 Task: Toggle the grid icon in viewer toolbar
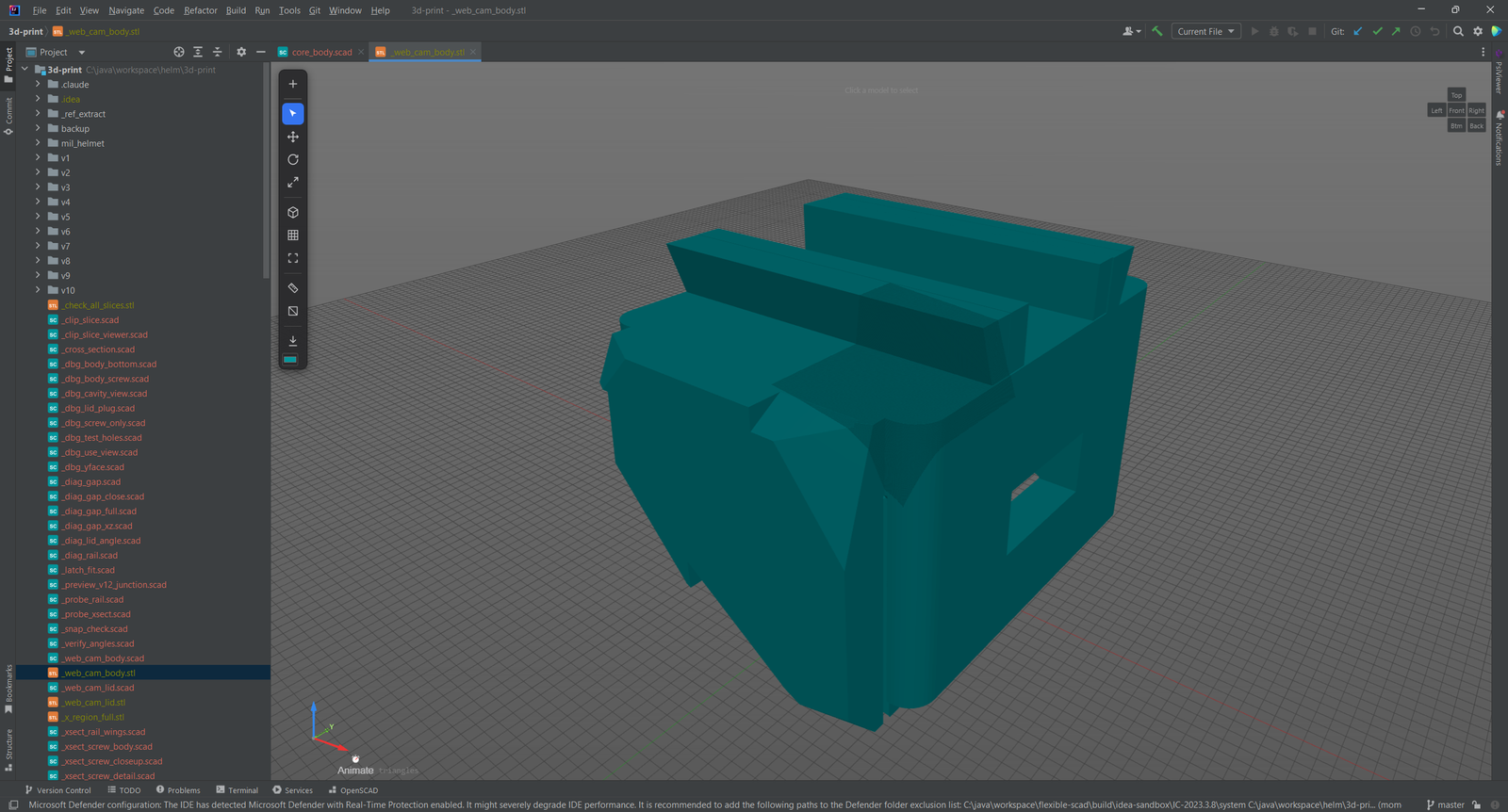pos(293,235)
